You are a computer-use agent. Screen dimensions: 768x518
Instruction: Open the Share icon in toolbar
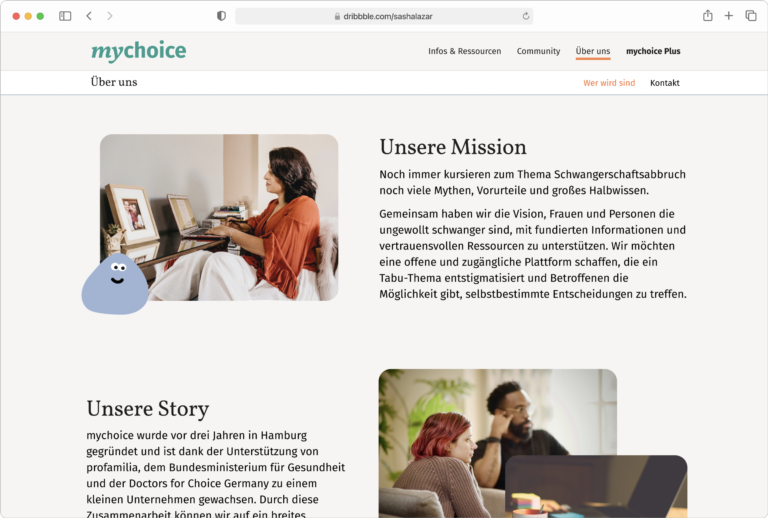coord(708,16)
